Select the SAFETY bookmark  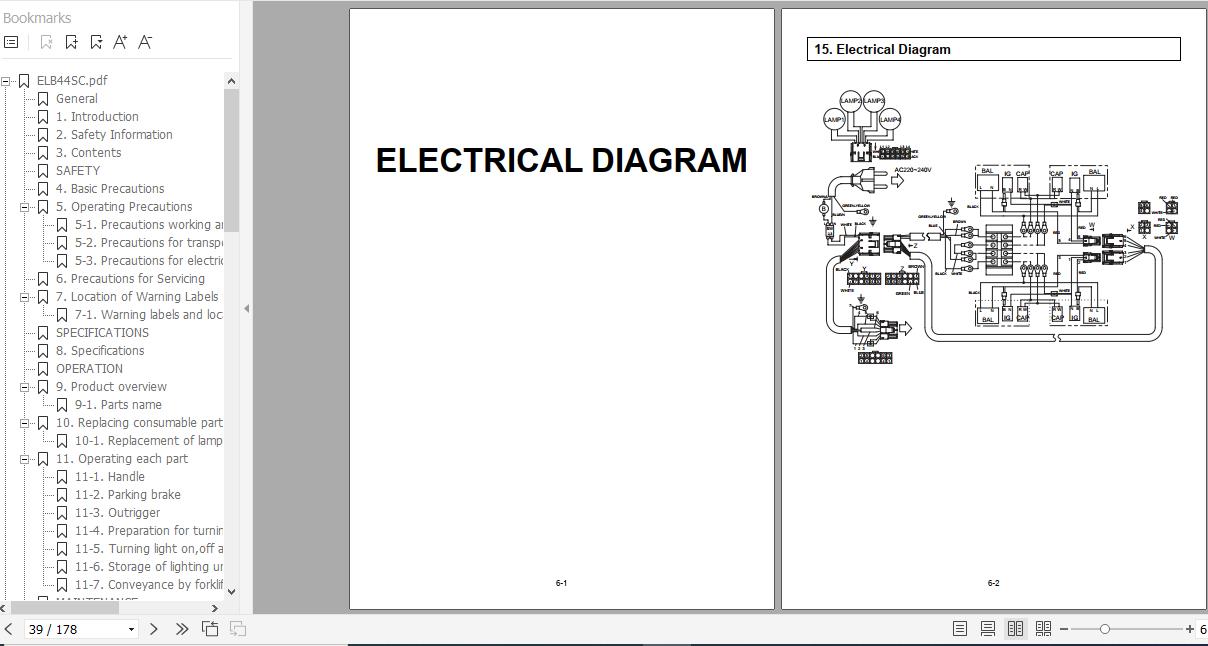(x=78, y=171)
